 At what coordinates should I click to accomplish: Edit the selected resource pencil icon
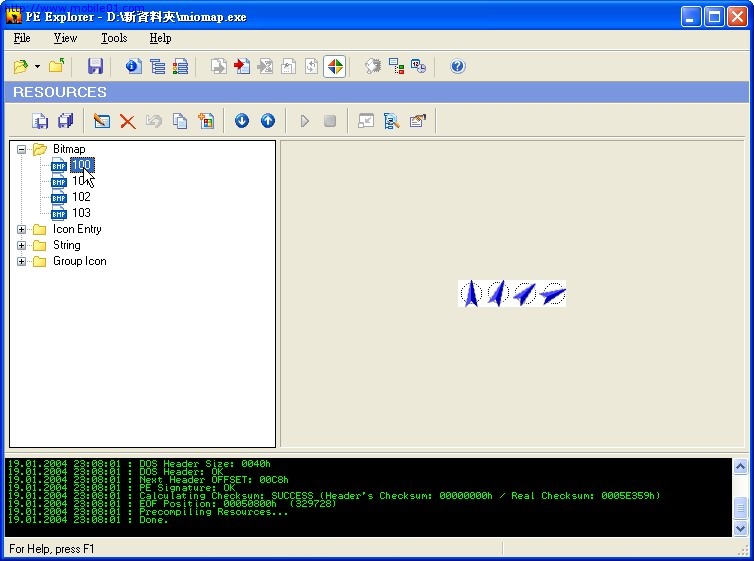[102, 121]
